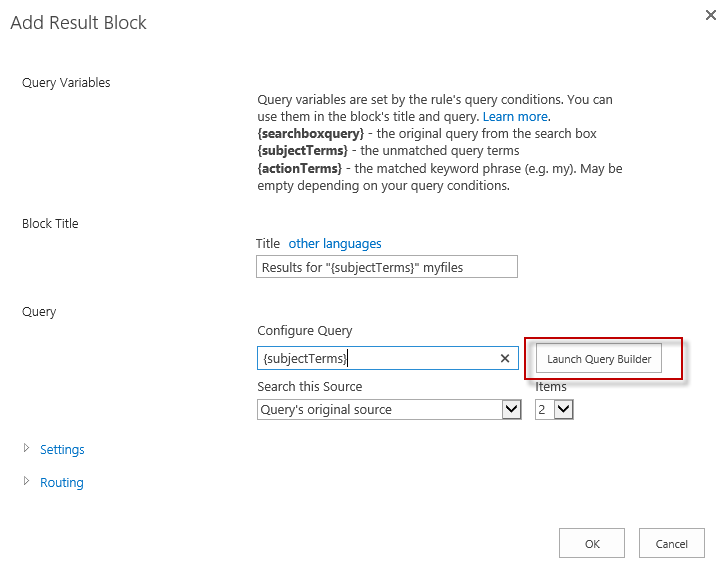Confirm with the OK button
The height and width of the screenshot is (582, 725).
[592, 544]
